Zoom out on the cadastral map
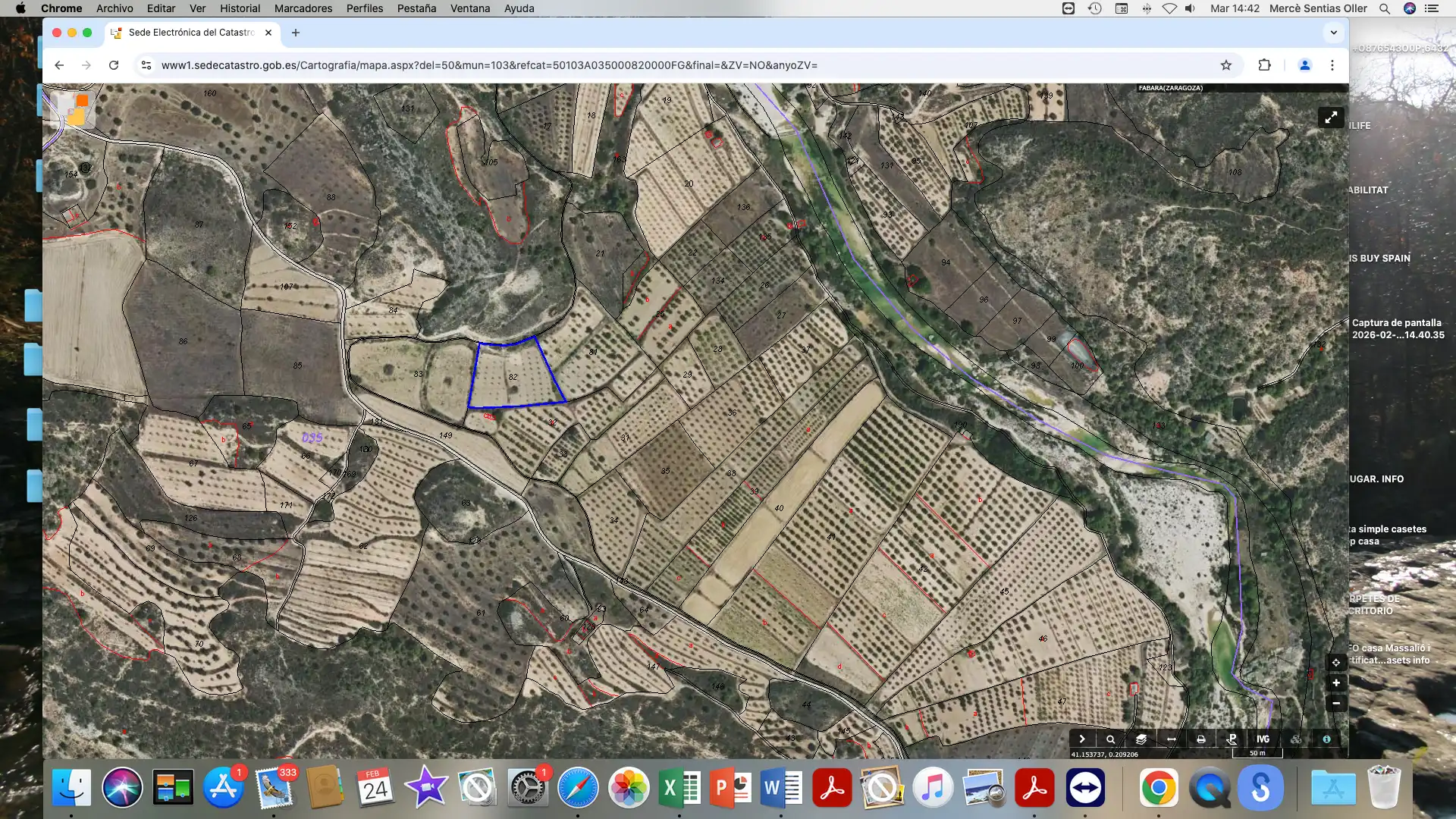 pos(1336,703)
